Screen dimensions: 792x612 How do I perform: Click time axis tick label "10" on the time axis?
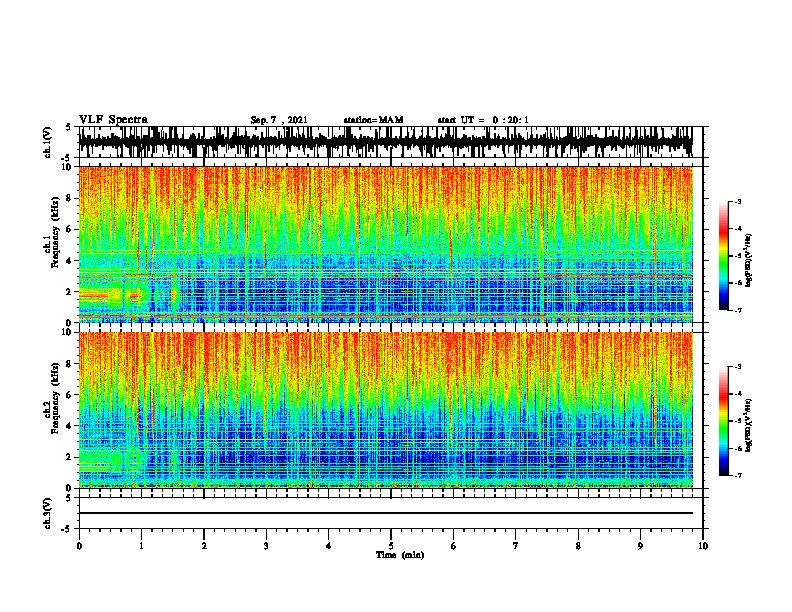(x=703, y=546)
